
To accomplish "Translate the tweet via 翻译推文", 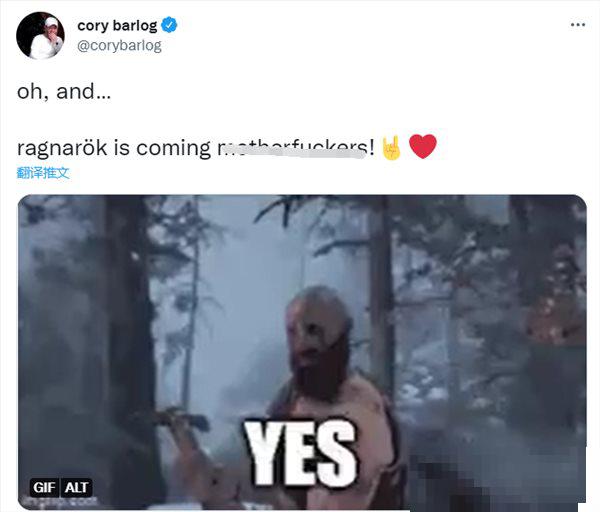I will coord(43,173).
